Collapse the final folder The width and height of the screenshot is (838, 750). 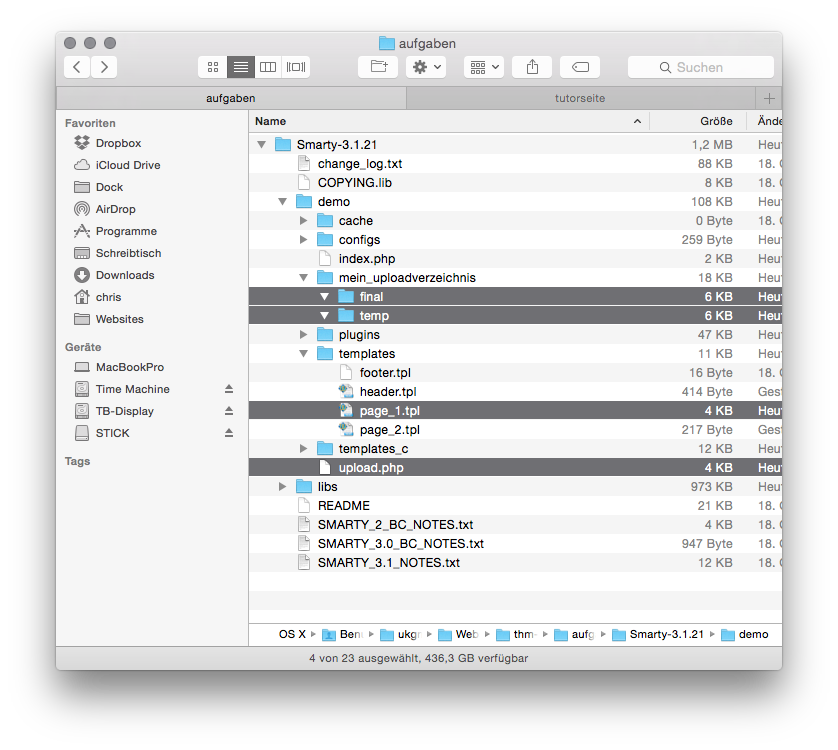[x=324, y=297]
